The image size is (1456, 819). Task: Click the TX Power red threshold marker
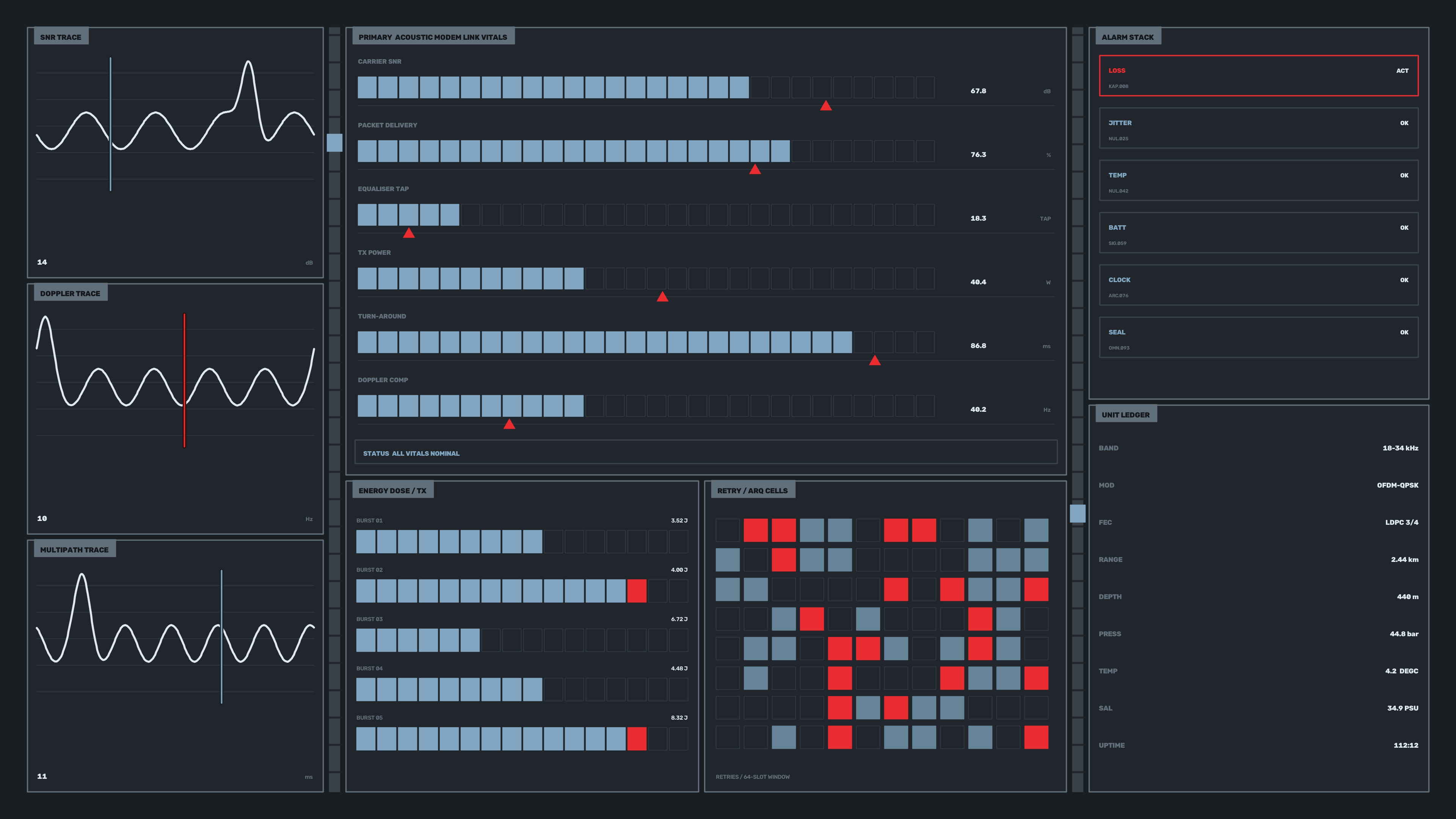click(662, 297)
